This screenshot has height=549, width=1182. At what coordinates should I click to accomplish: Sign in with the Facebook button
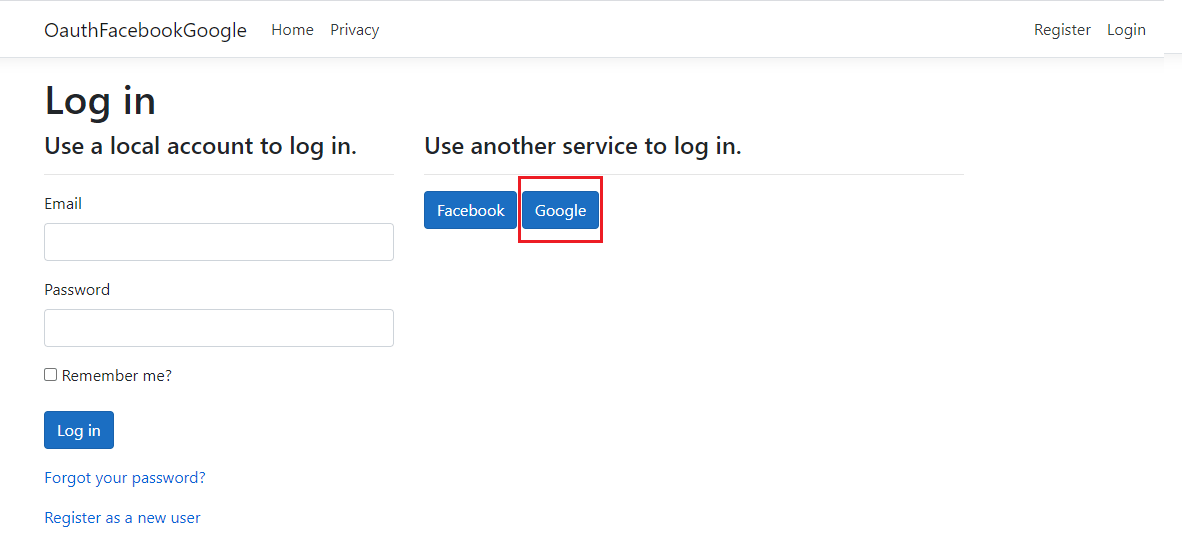(470, 210)
